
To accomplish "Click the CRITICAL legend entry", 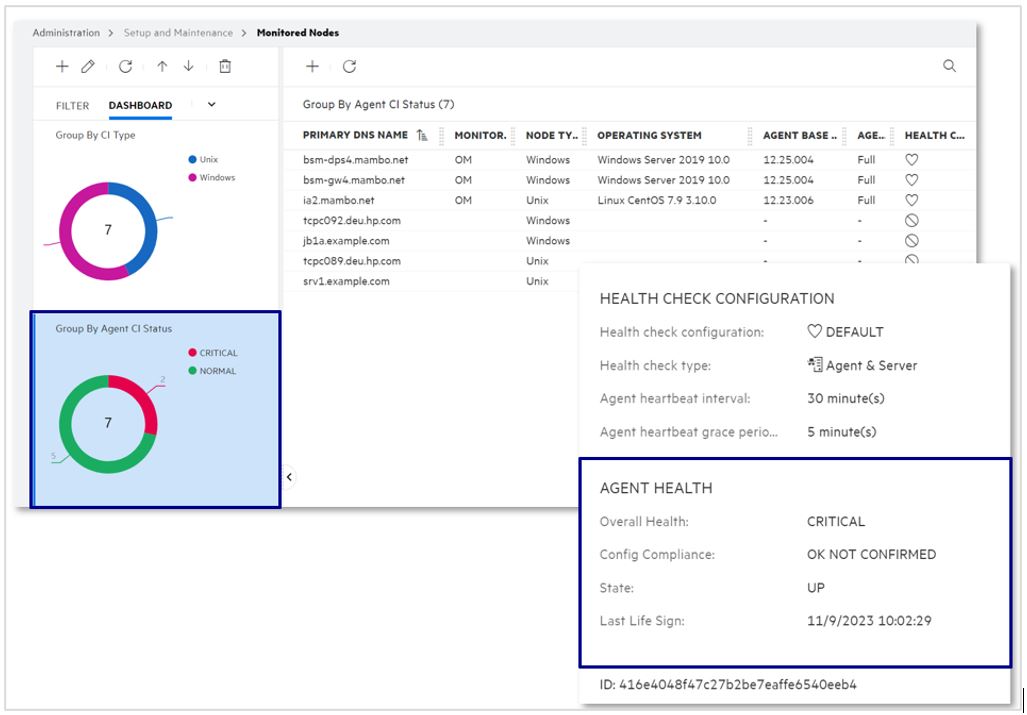I will click(x=218, y=352).
